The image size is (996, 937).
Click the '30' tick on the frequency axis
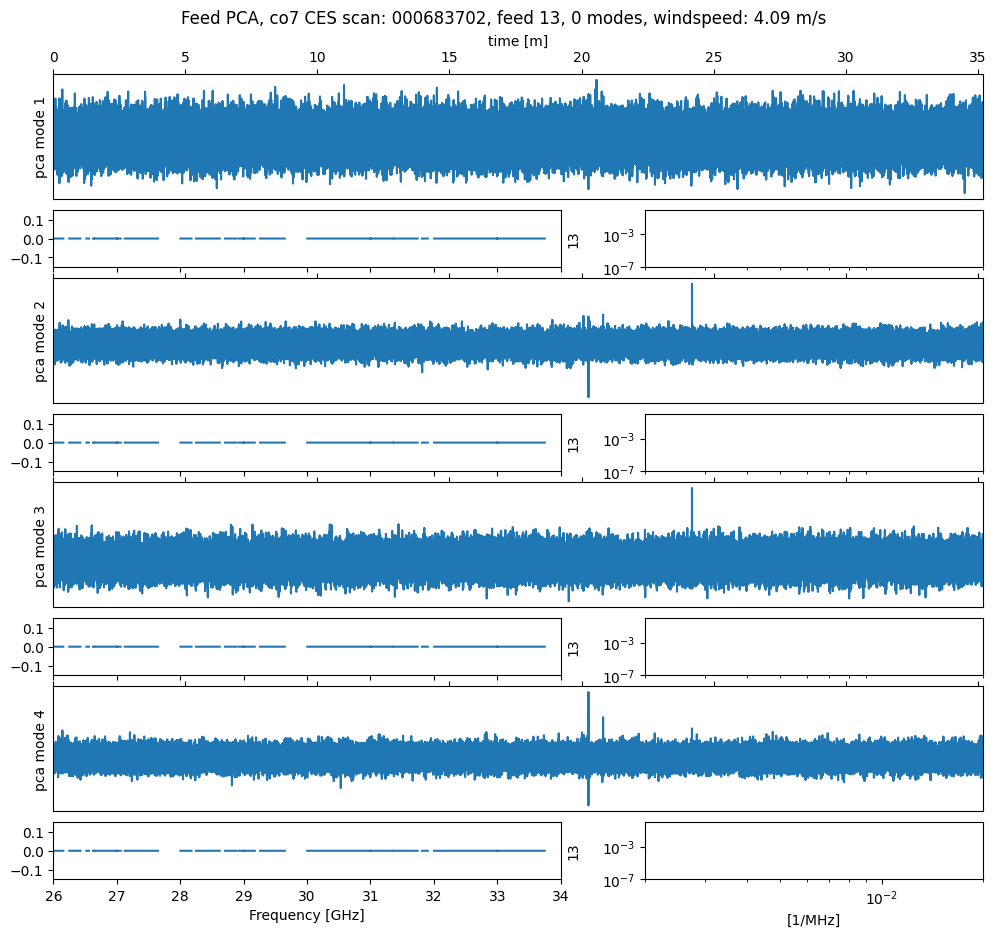pos(307,896)
